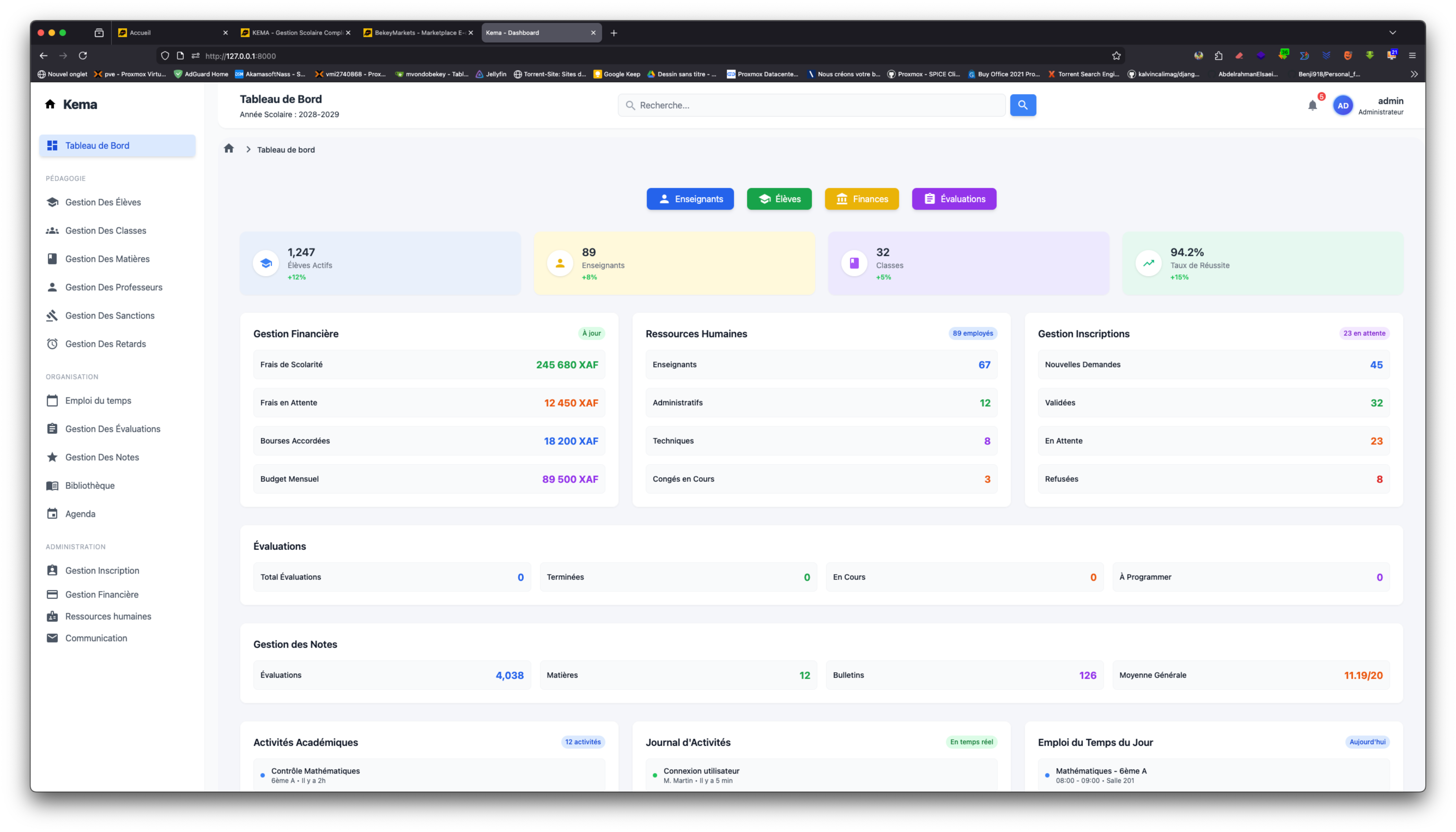Open Gestion Des Sanctions in sidebar
The image size is (1456, 832).
pos(110,315)
